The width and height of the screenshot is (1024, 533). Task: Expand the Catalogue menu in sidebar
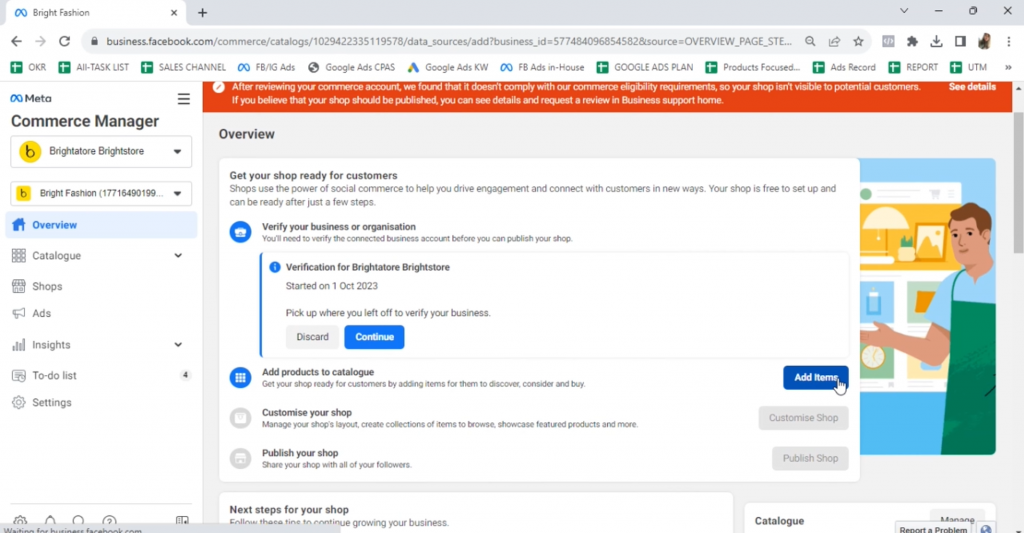tap(178, 256)
